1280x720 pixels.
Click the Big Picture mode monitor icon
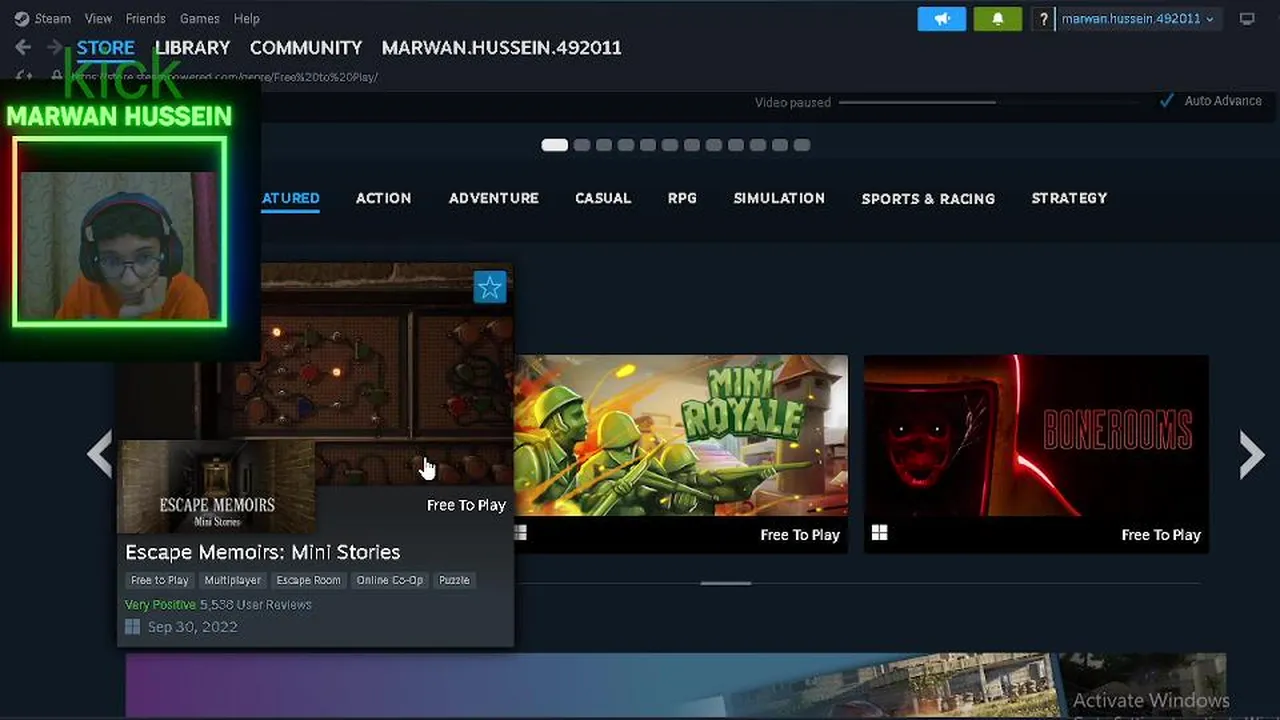tap(1247, 19)
